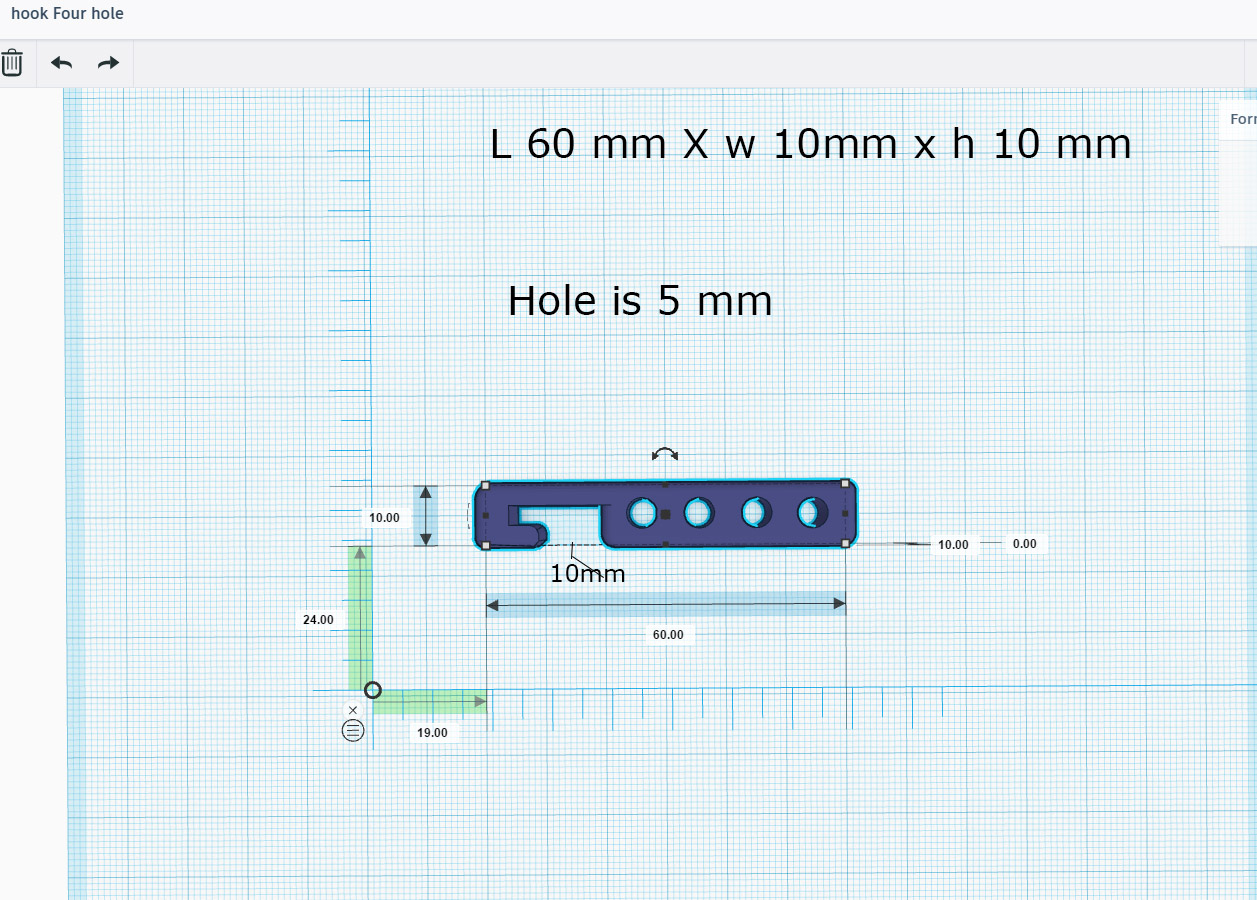1257x900 pixels.
Task: Click the project title 'hook Four hole'
Action: tap(68, 14)
